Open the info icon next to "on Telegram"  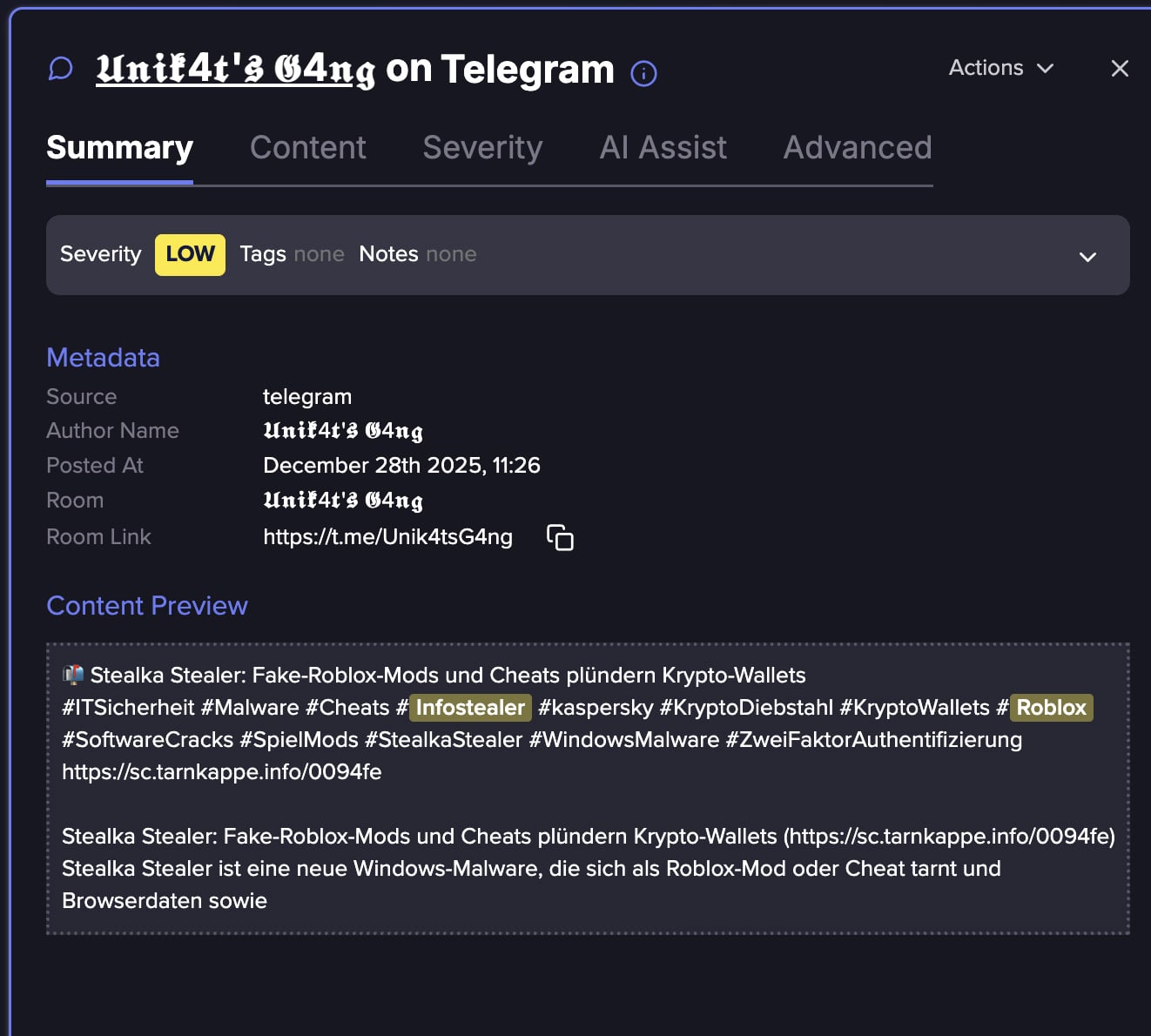point(643,73)
